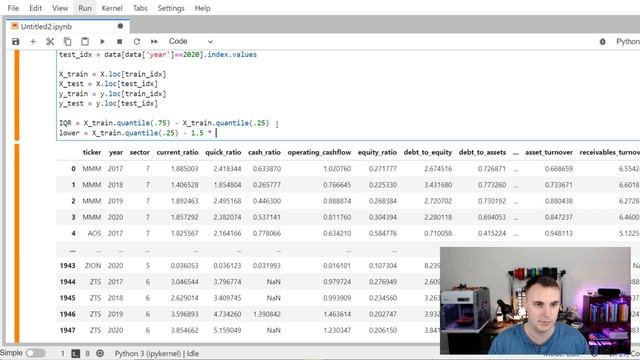Click the Python 3 (ipykernel) | Idle status
Screen dimensions: 640x360
click(x=157, y=353)
